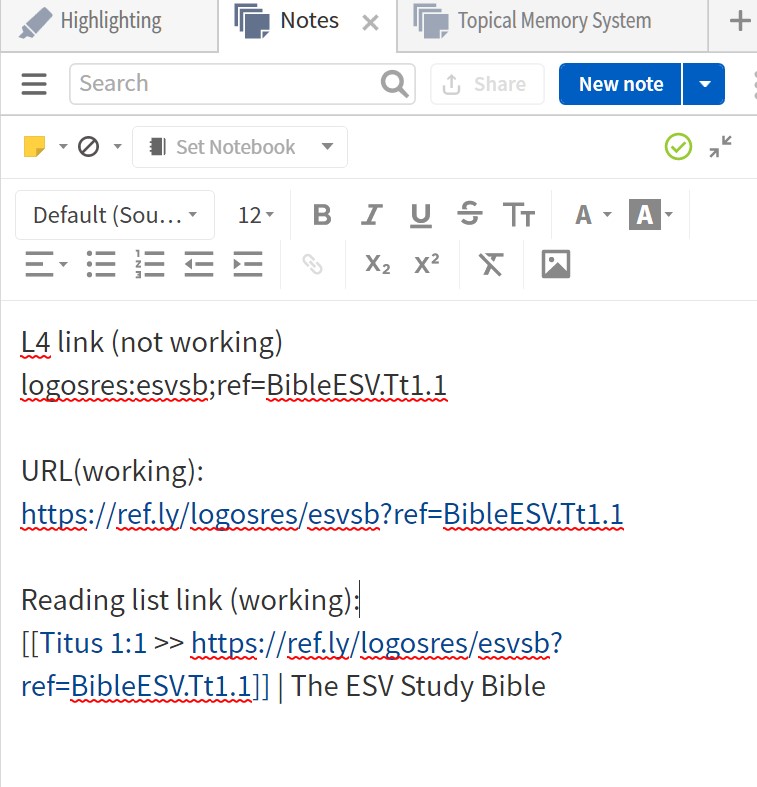Insert an image into the note
The image size is (757, 787).
pos(556,264)
